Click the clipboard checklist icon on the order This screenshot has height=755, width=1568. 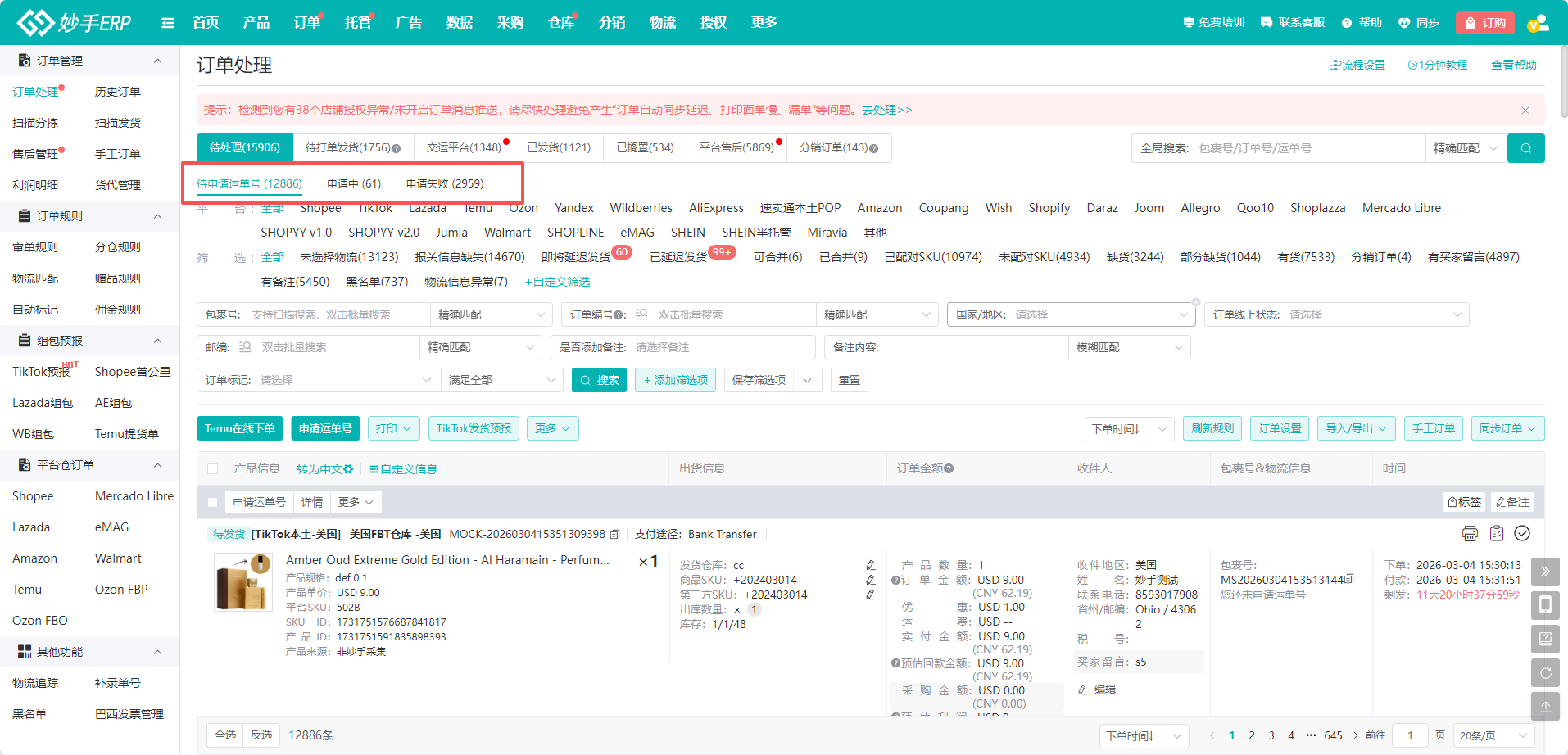[1497, 534]
